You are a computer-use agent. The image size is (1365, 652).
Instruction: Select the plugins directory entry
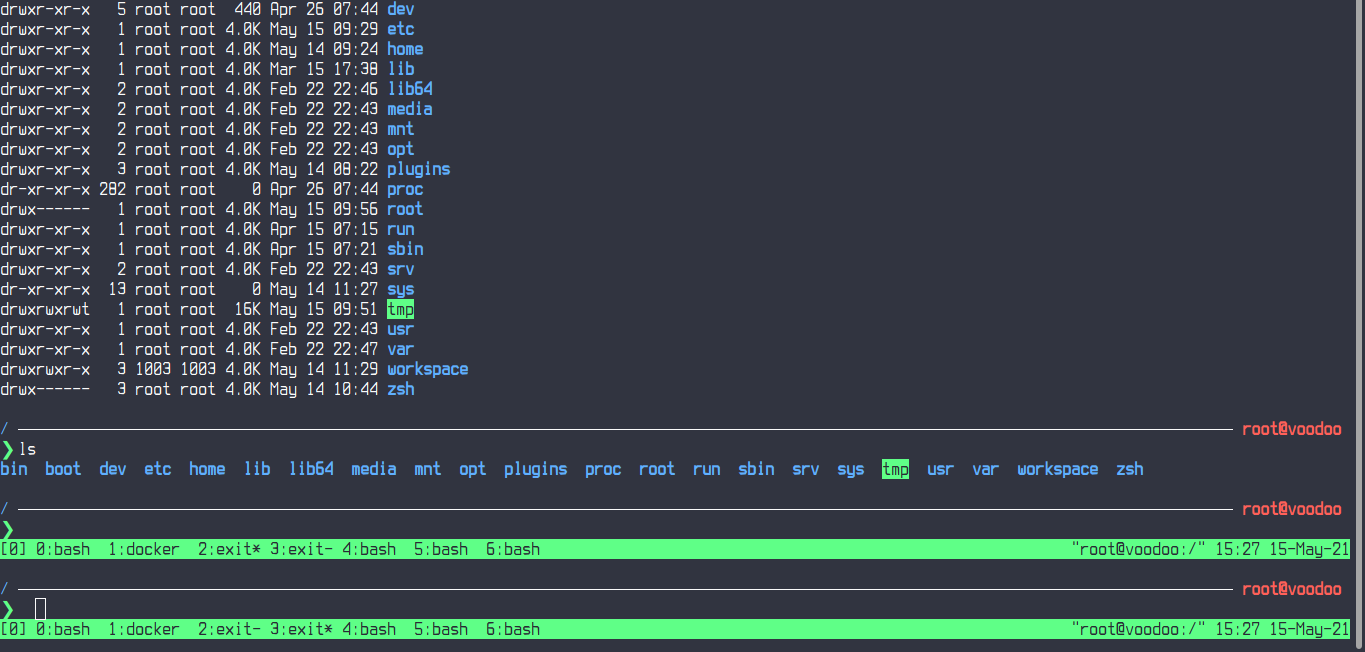click(535, 468)
